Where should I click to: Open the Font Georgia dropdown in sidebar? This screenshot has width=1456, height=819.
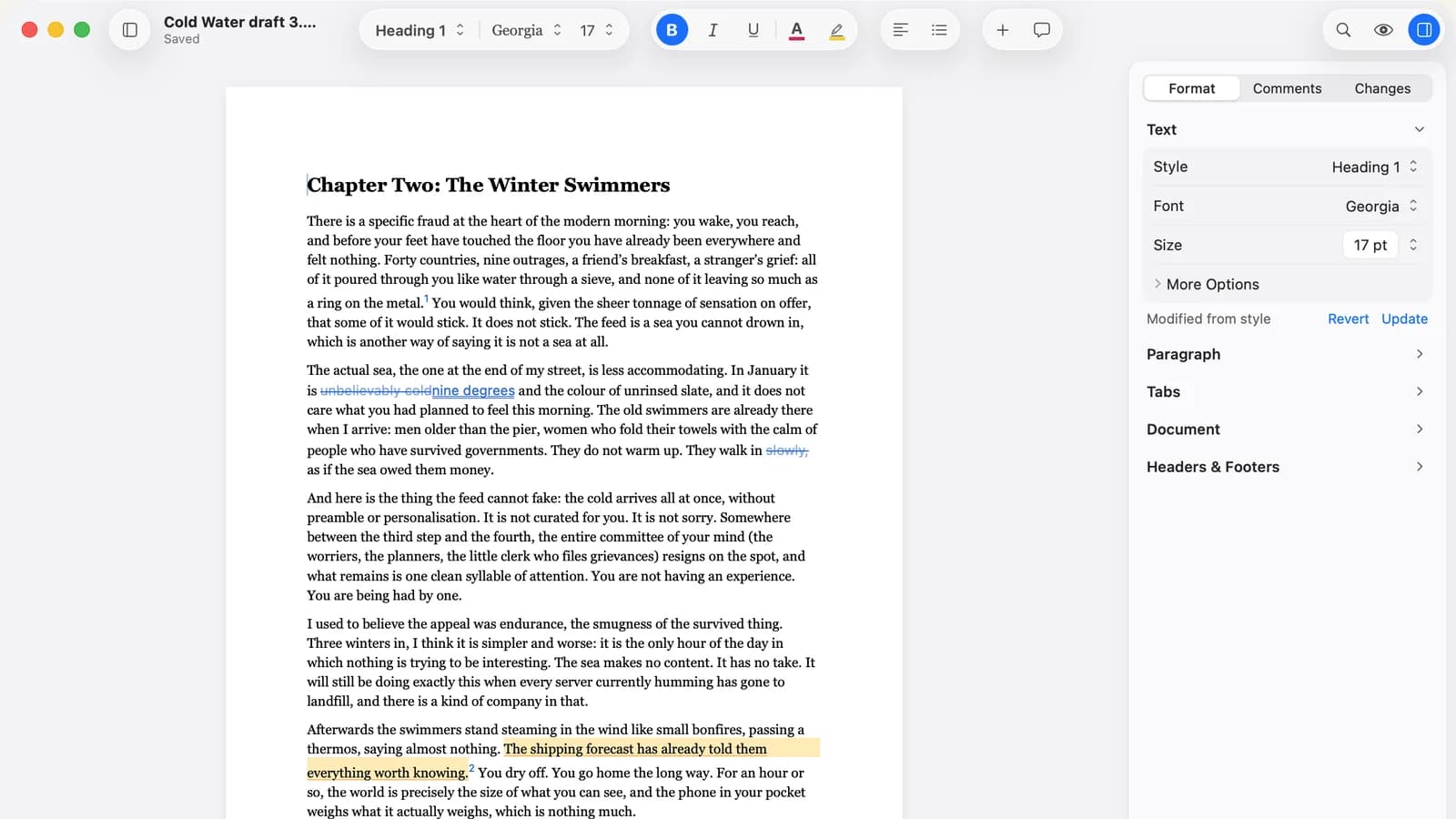point(1381,206)
